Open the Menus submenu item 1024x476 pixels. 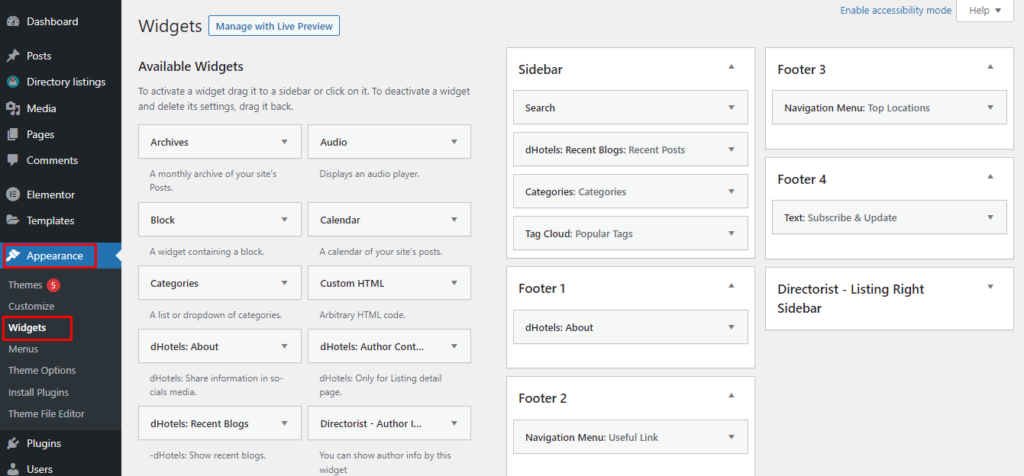coord(22,349)
